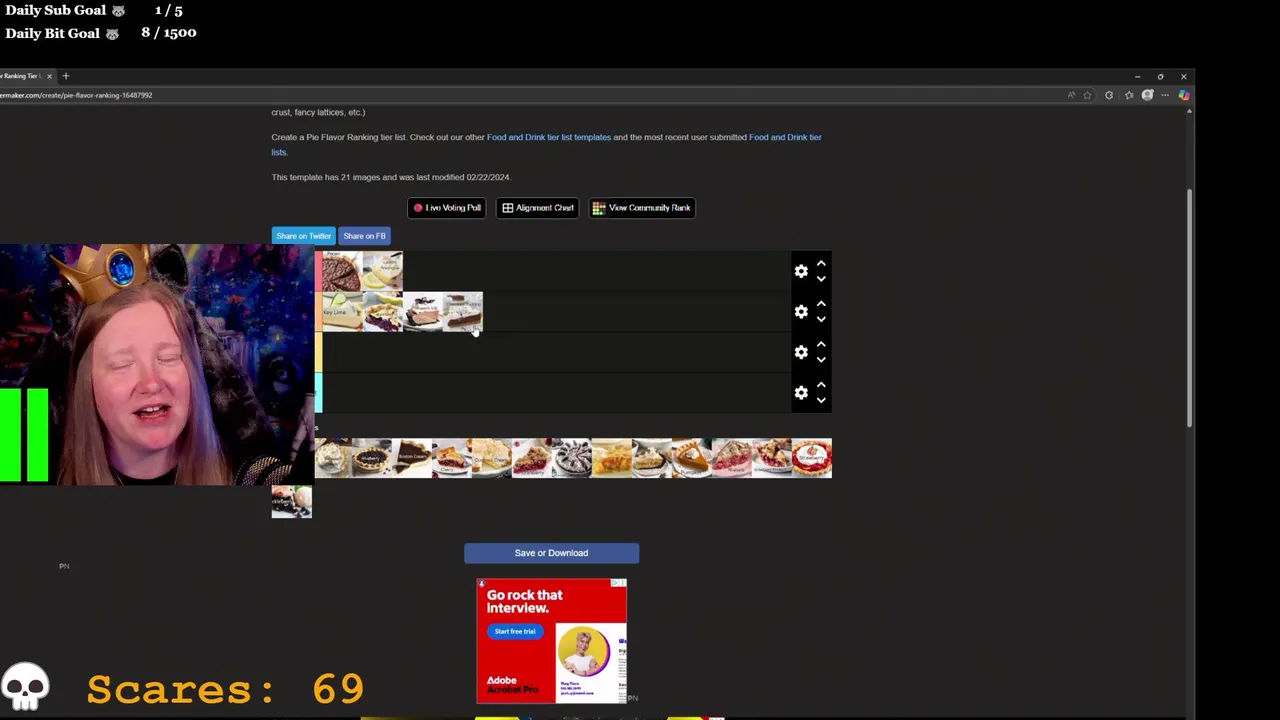Click the AdChoices icon on the Adobe ad
Screen dimensions: 1280x720
(616, 583)
